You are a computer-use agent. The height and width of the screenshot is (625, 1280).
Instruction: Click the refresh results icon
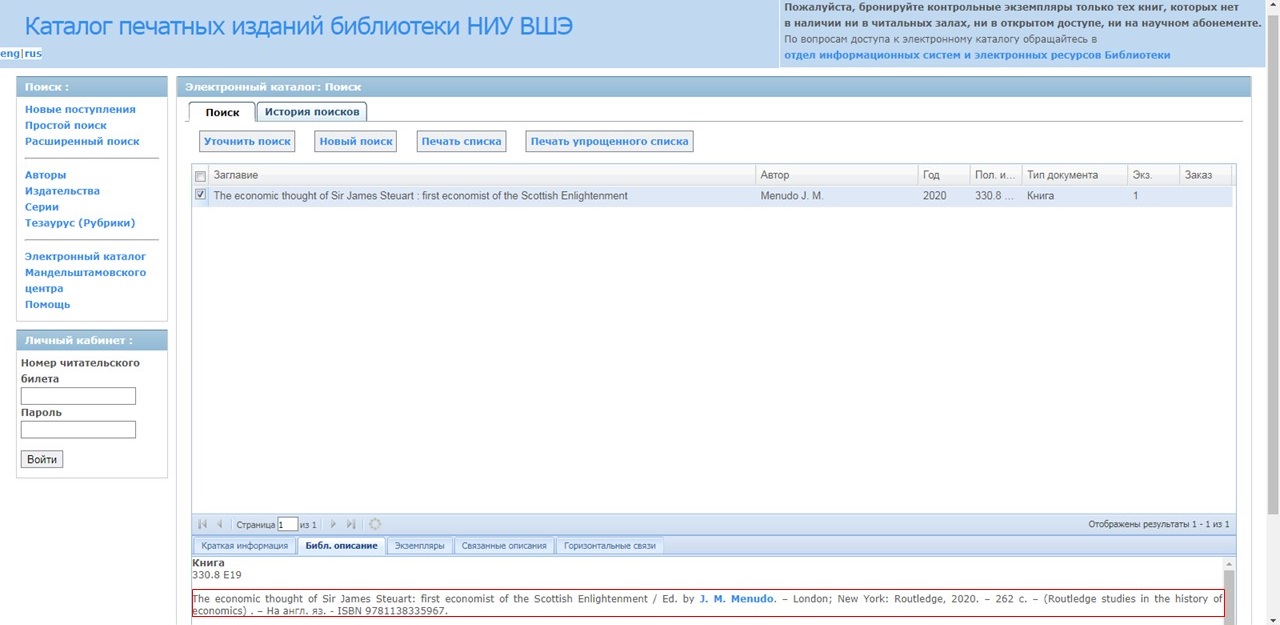tap(375, 524)
